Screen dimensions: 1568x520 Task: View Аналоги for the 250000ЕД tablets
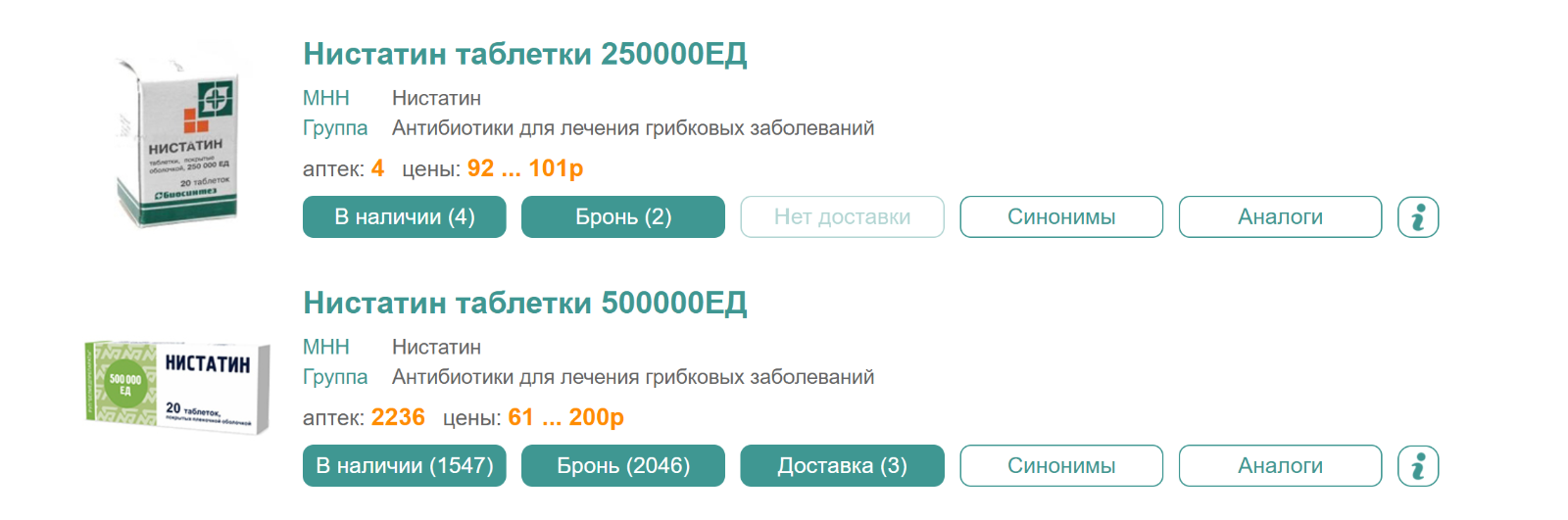(1281, 216)
